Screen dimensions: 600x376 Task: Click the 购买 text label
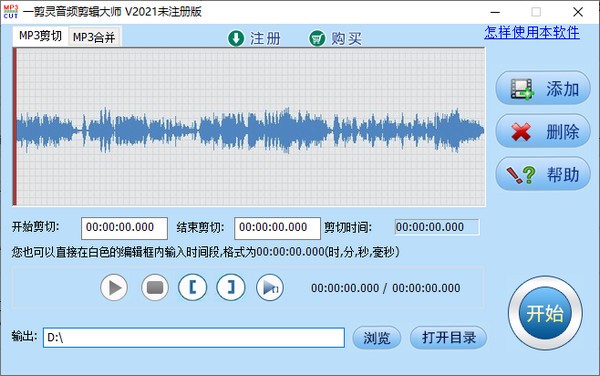point(346,39)
